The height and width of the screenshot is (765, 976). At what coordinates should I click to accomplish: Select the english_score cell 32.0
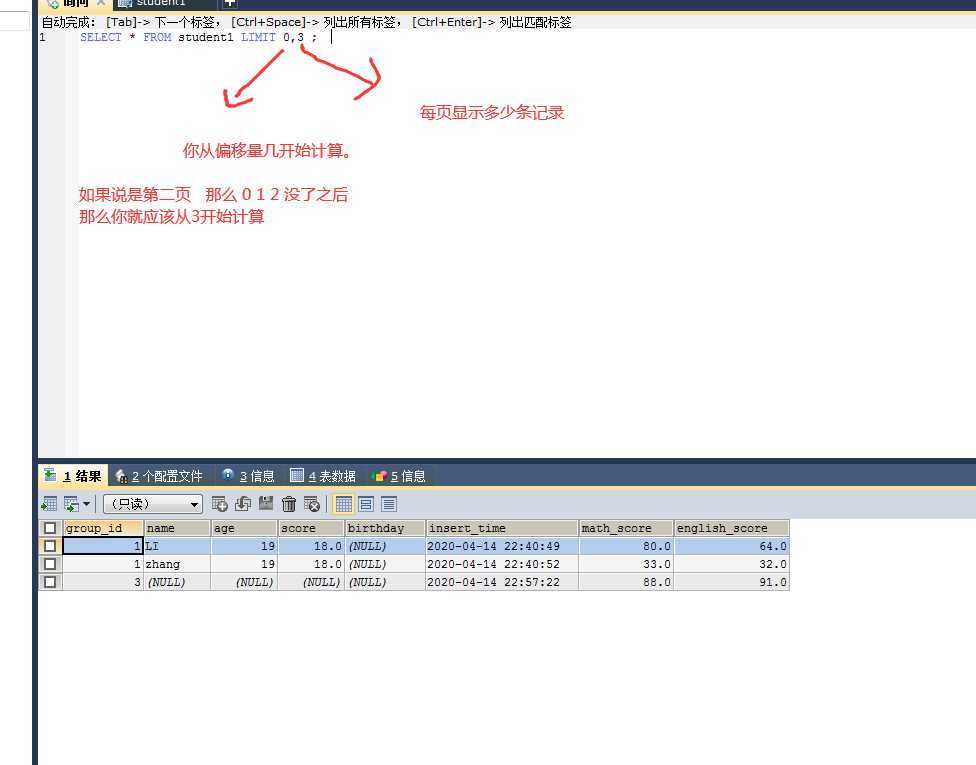point(731,564)
